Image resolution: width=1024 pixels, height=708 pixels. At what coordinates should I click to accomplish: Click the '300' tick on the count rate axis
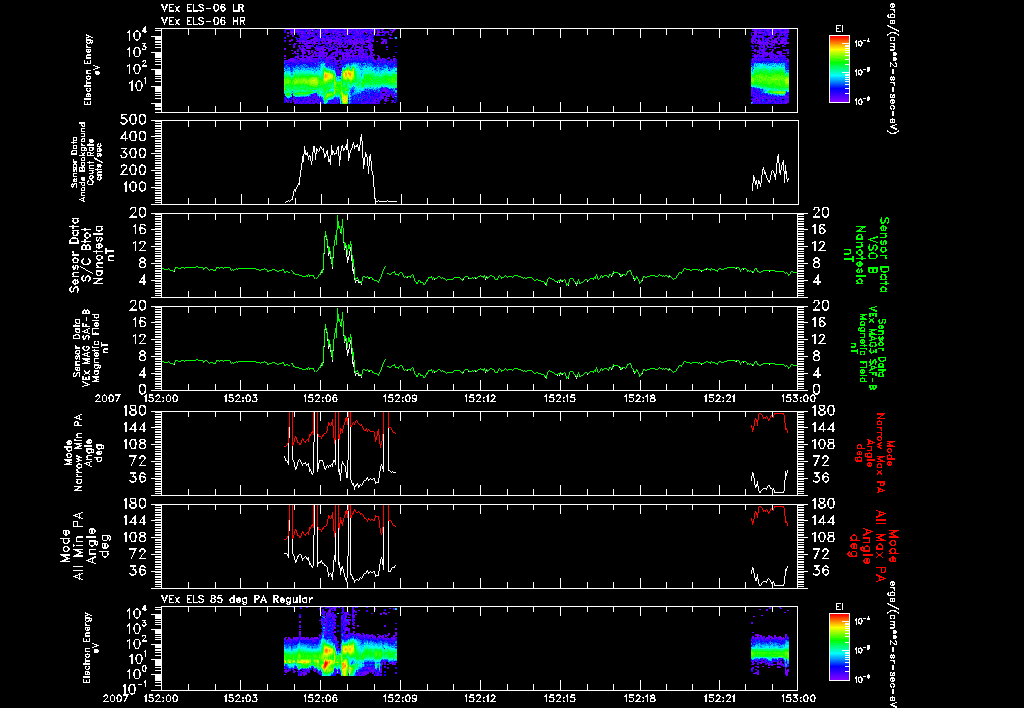135,154
